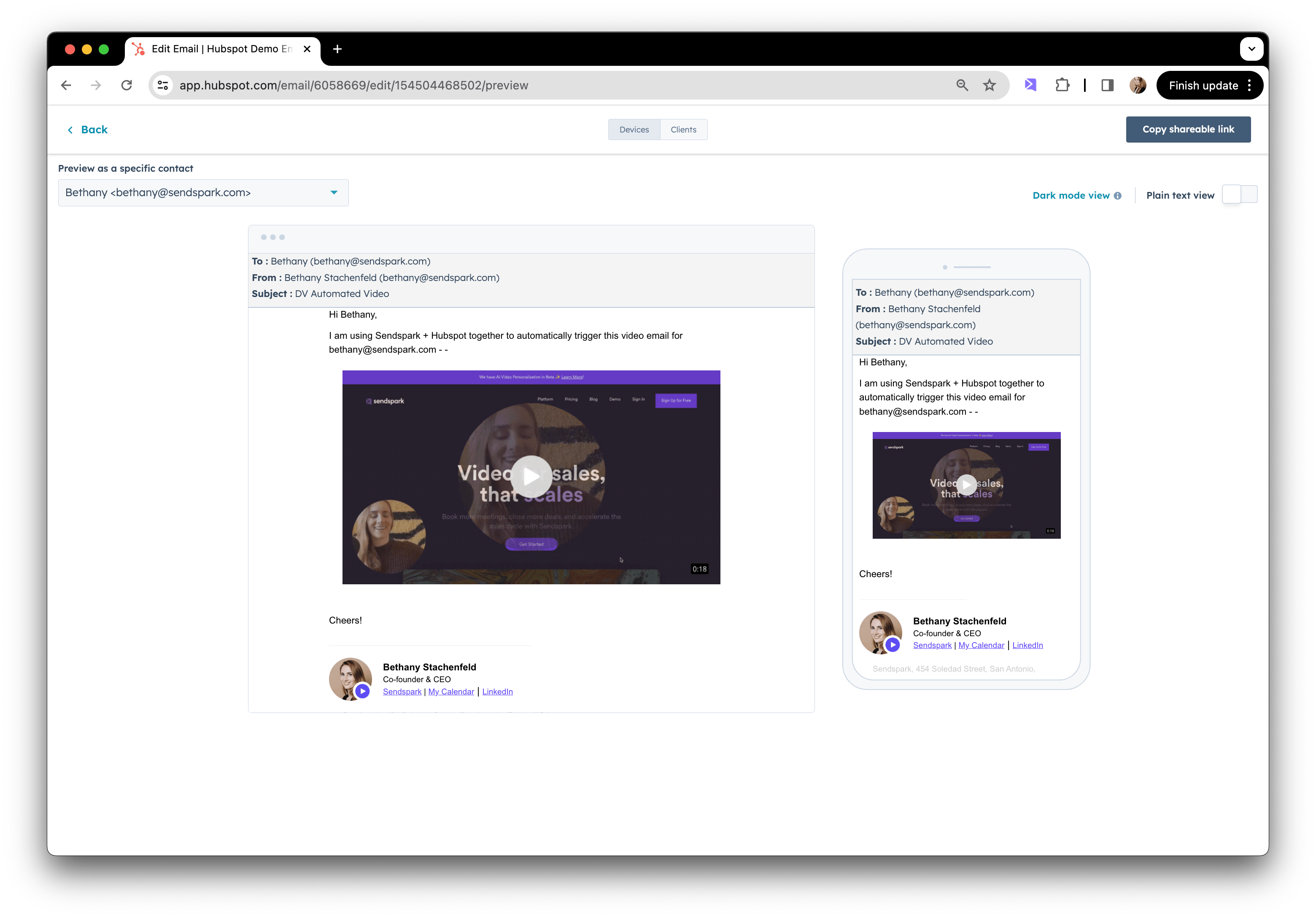Go back with the browser back arrow
The height and width of the screenshot is (918, 1316).
click(x=66, y=86)
